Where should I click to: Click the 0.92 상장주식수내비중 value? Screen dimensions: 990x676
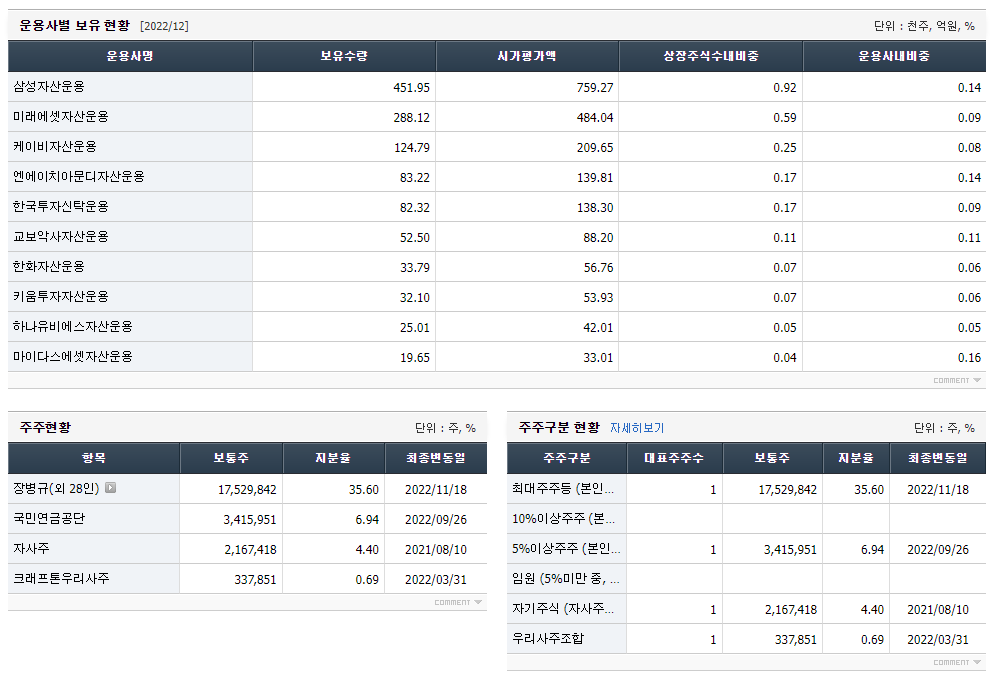785,88
